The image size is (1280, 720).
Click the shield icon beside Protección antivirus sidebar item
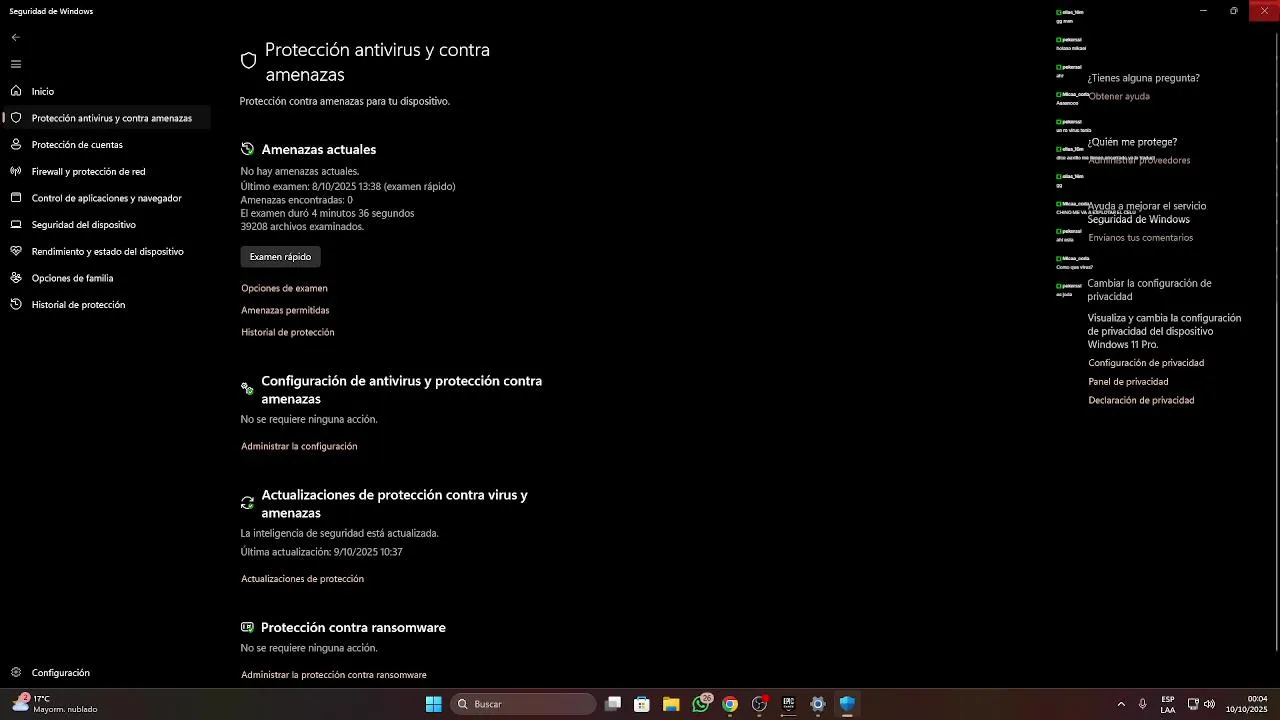point(15,118)
